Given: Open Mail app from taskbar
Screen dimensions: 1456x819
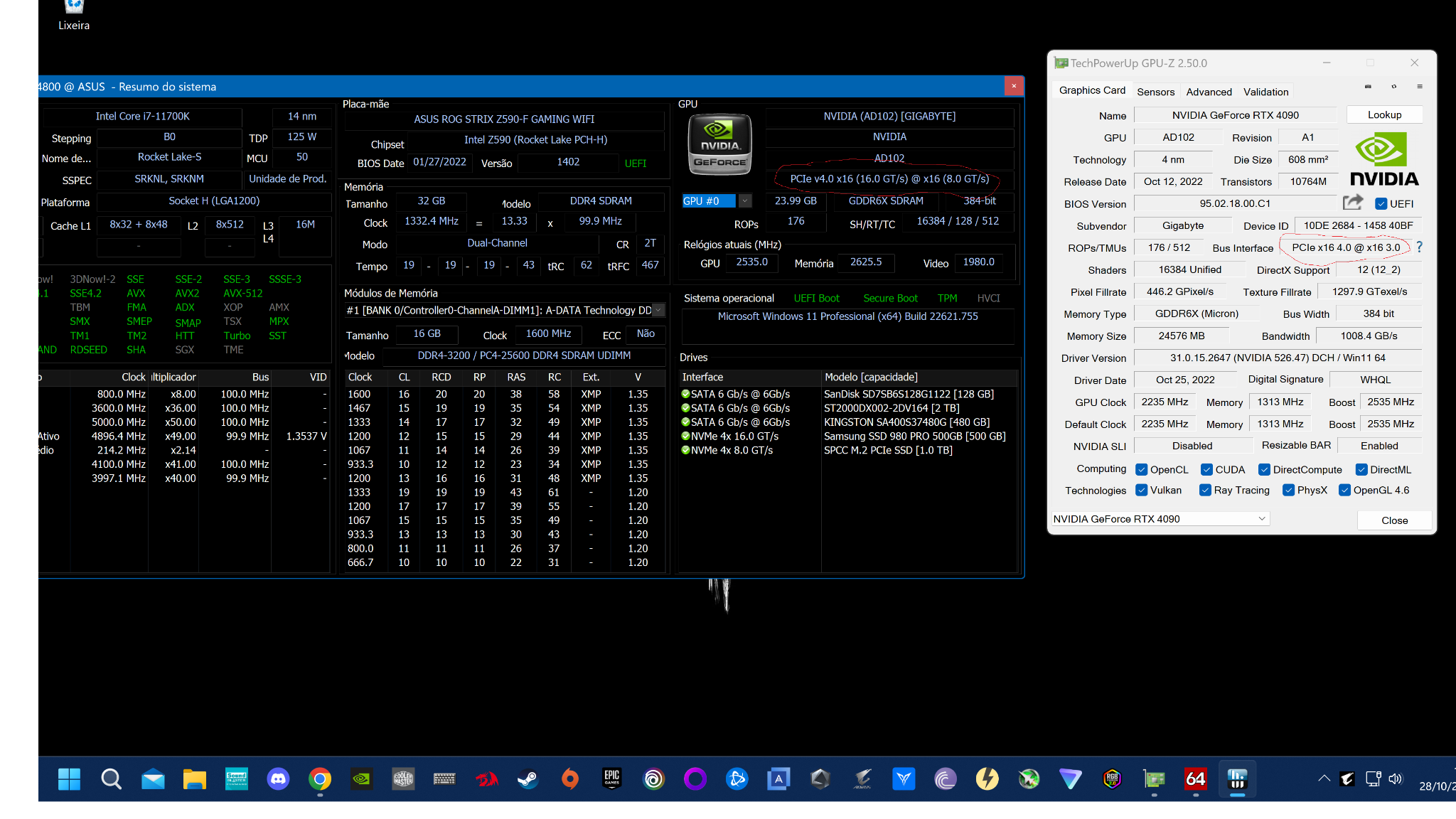Looking at the screenshot, I should point(153,779).
